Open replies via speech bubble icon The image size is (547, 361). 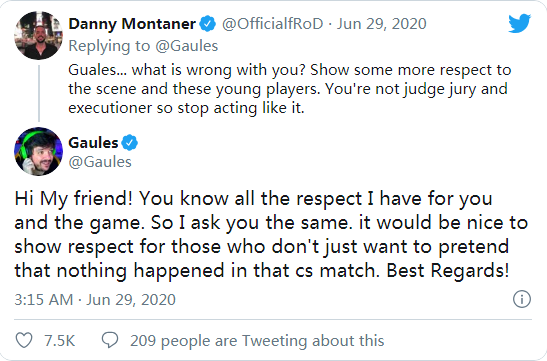coord(110,340)
